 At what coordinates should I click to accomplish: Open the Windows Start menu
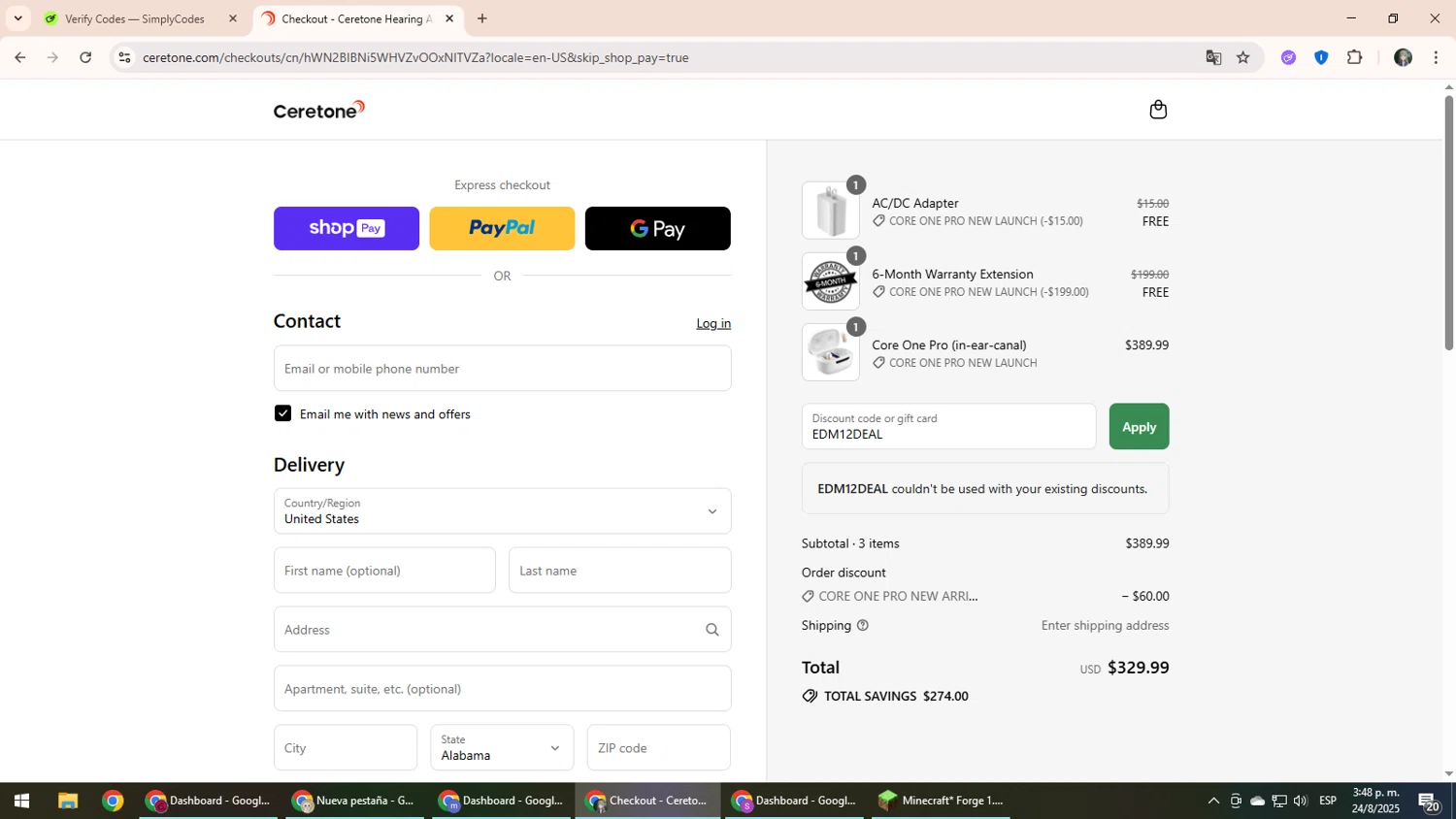click(x=21, y=801)
